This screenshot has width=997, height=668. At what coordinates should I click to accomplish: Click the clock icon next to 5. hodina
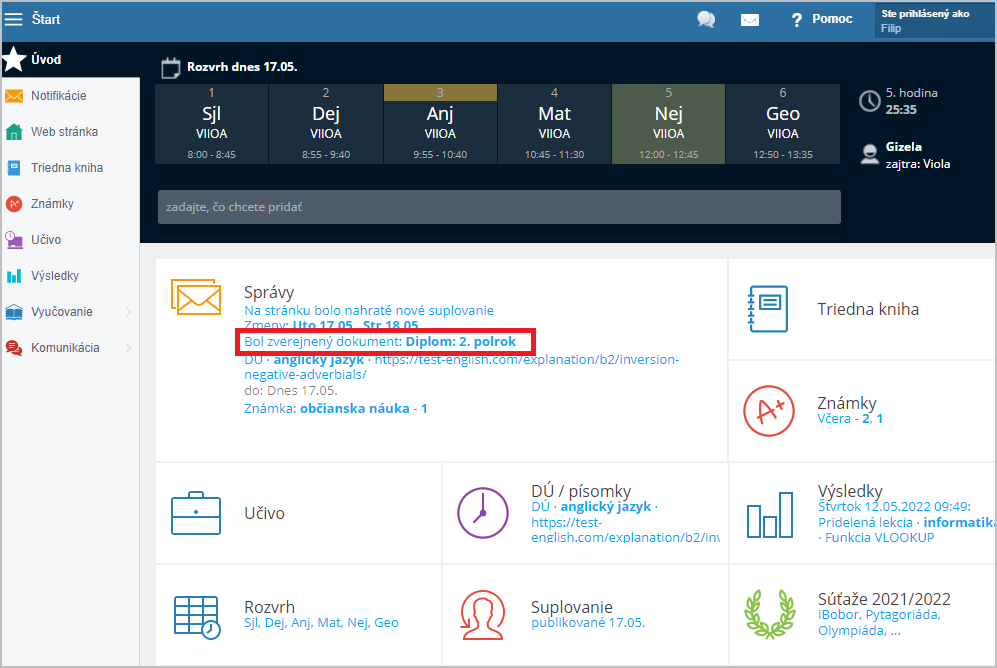[x=869, y=100]
